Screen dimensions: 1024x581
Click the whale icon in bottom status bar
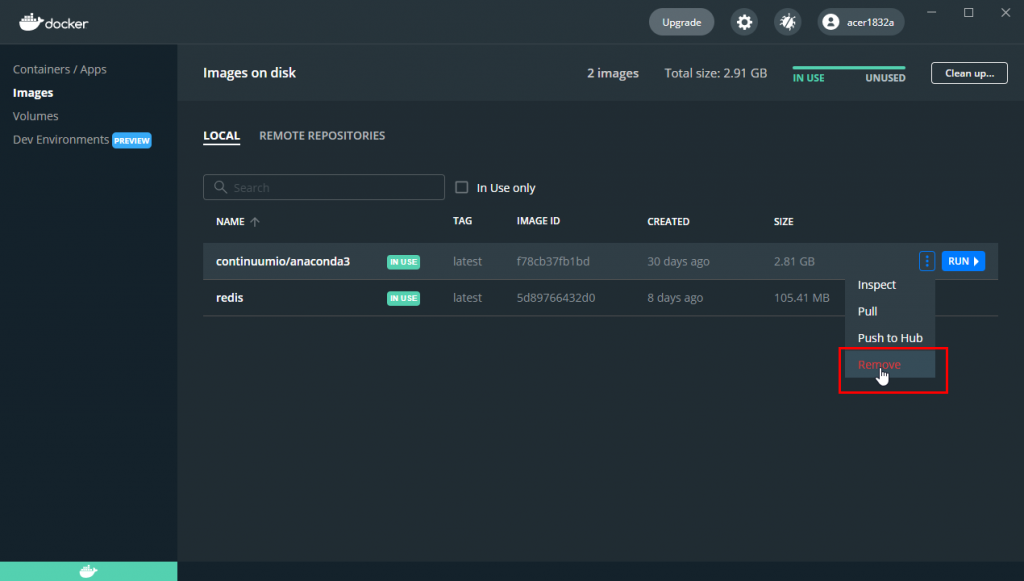[88, 572]
